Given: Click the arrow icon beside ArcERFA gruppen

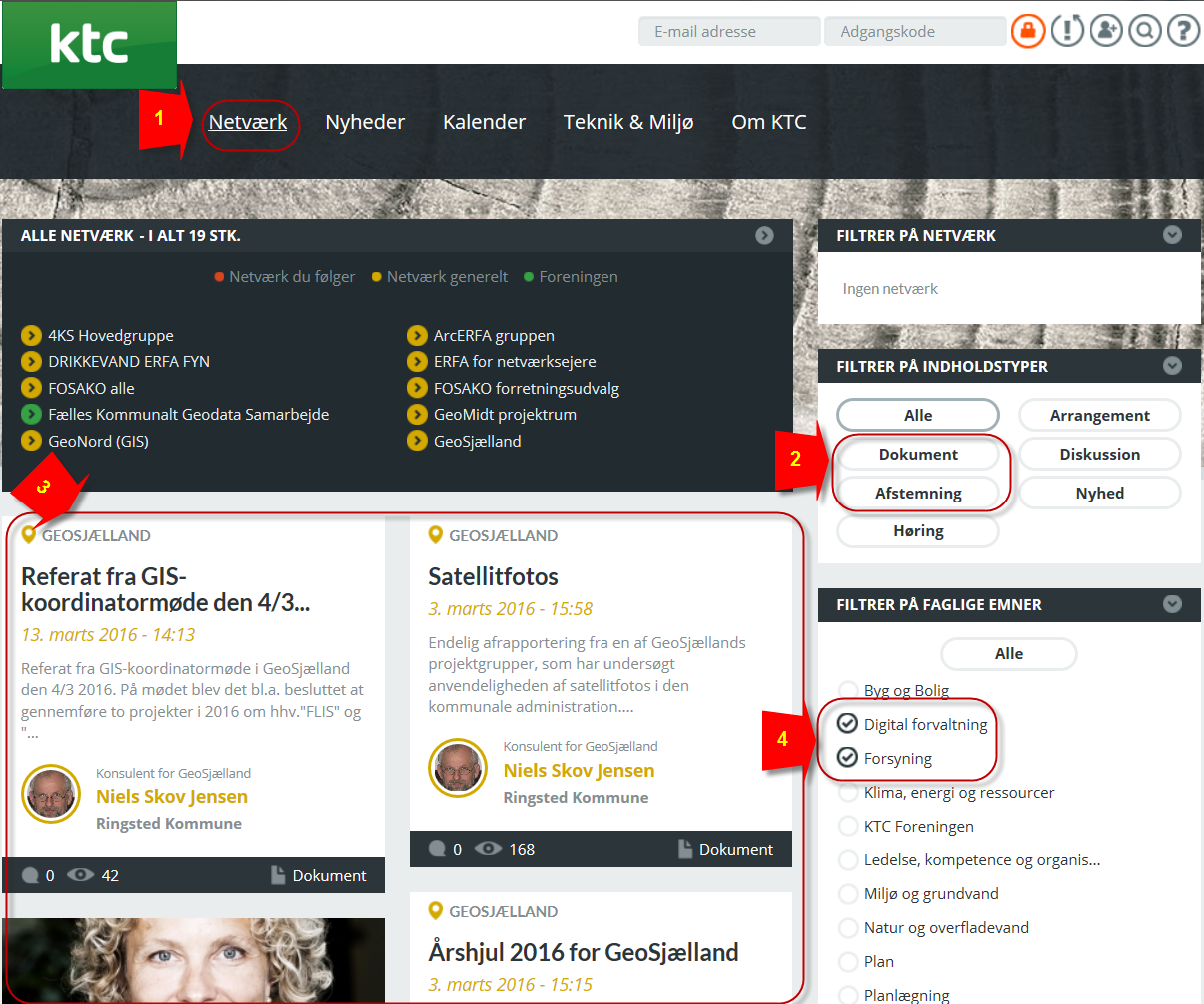Looking at the screenshot, I should tap(417, 335).
